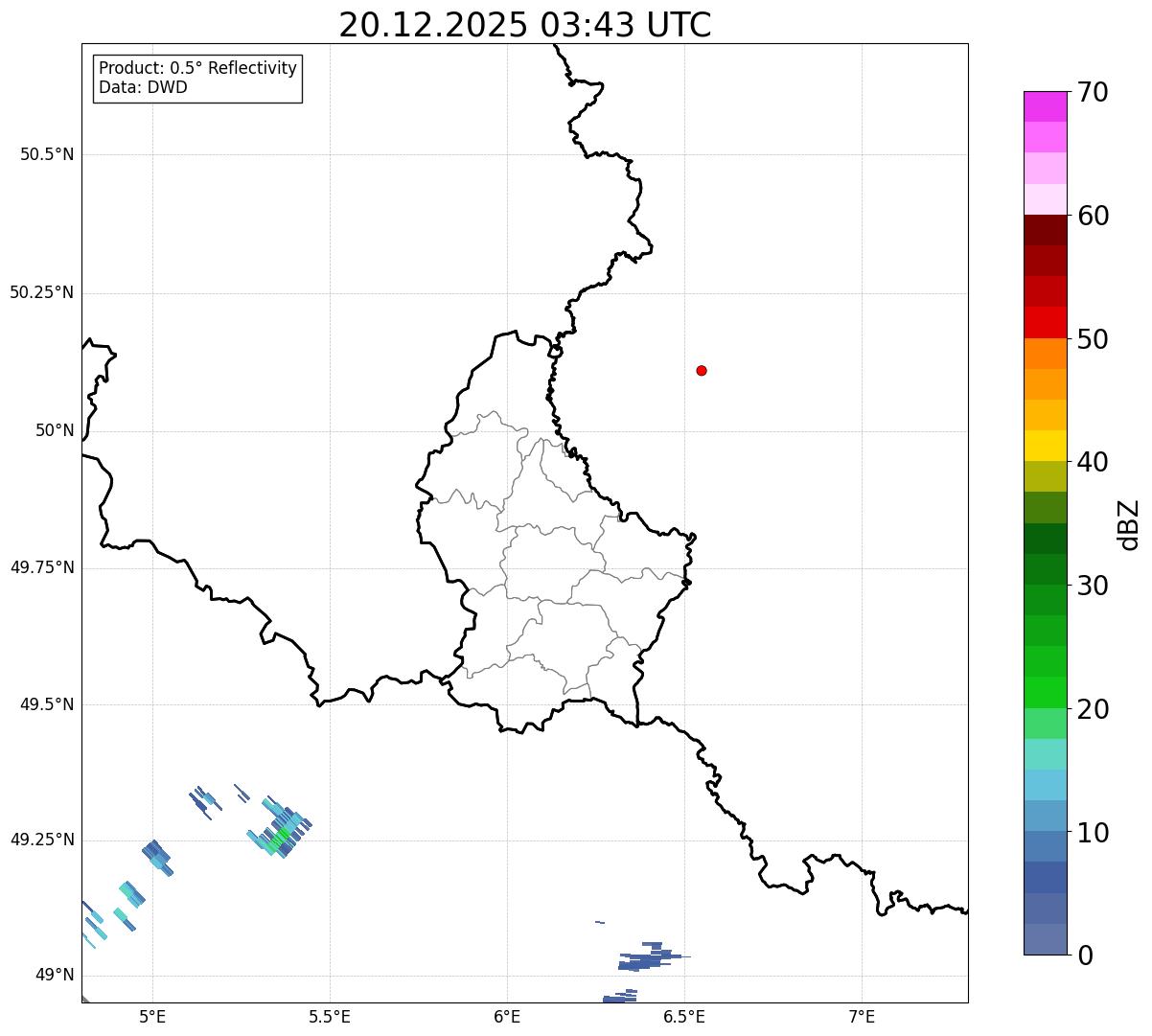Viewport: 1152px width, 1036px height.
Task: Click the colorbar tick label 50
Action: [1094, 339]
